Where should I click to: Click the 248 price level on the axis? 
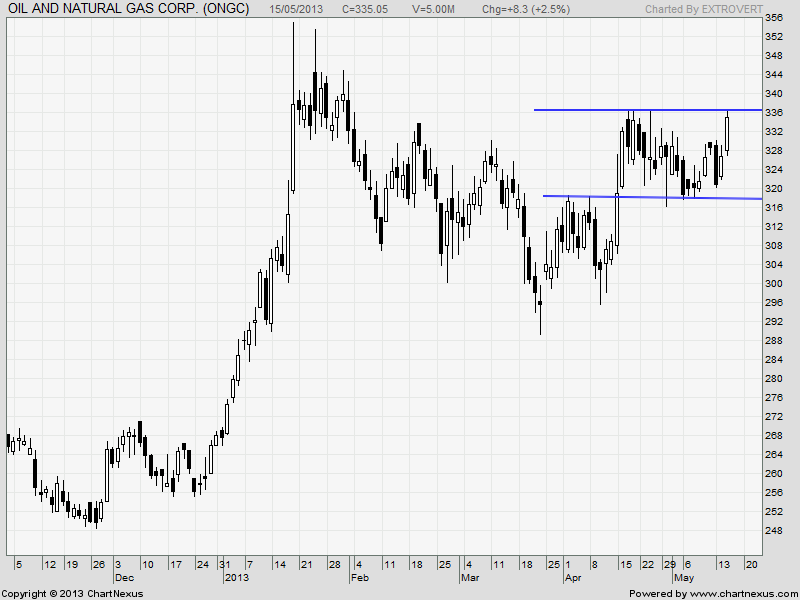(774, 530)
